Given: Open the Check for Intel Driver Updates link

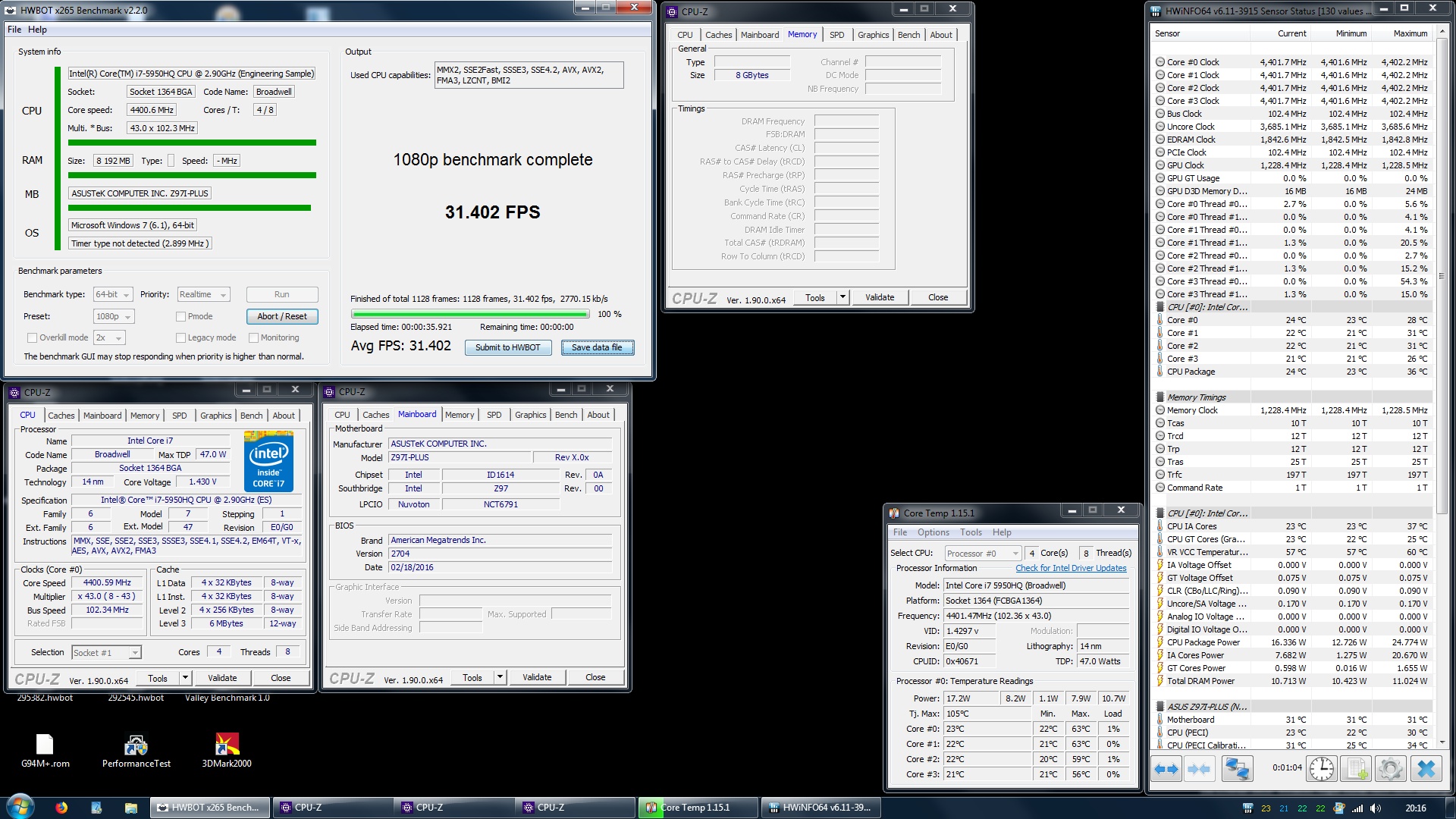Looking at the screenshot, I should click(1071, 568).
